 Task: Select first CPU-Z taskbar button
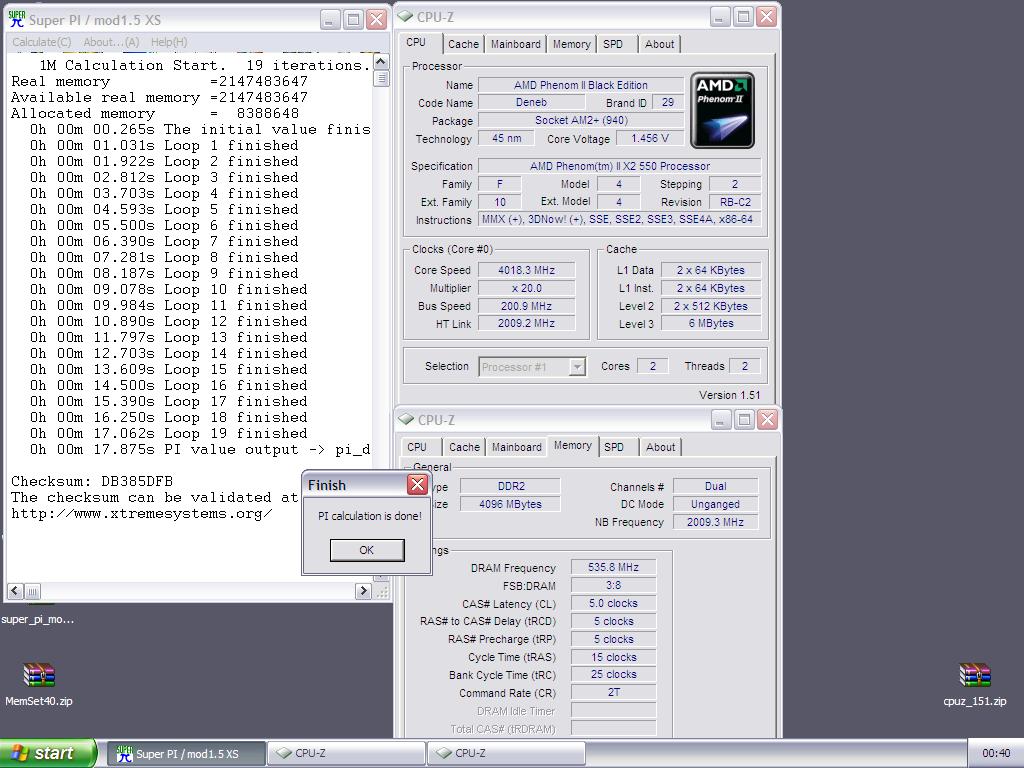[x=346, y=754]
